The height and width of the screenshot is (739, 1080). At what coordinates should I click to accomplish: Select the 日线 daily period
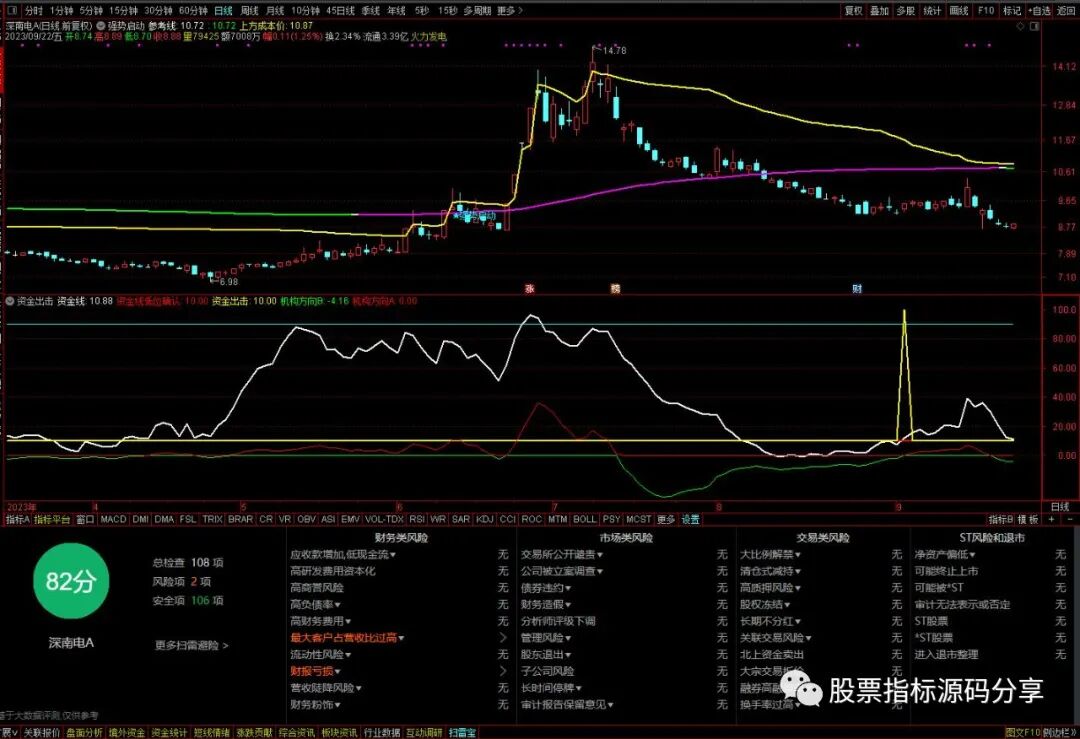click(x=223, y=10)
